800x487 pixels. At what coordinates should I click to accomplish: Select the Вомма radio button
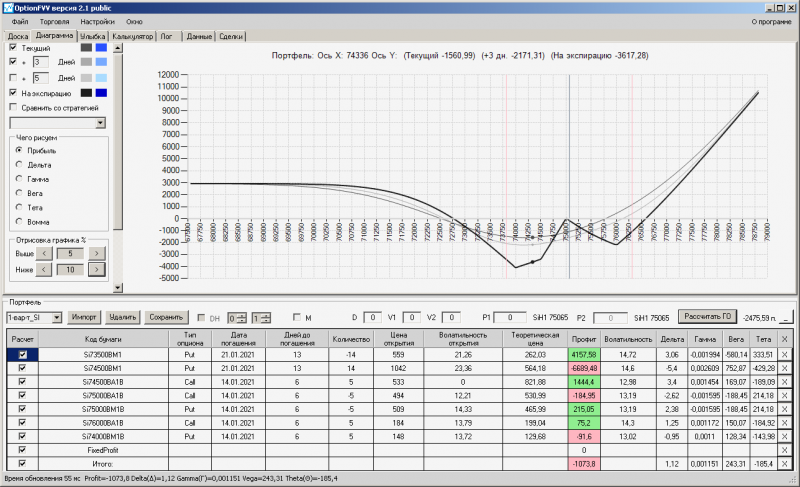pyautogui.click(x=19, y=221)
